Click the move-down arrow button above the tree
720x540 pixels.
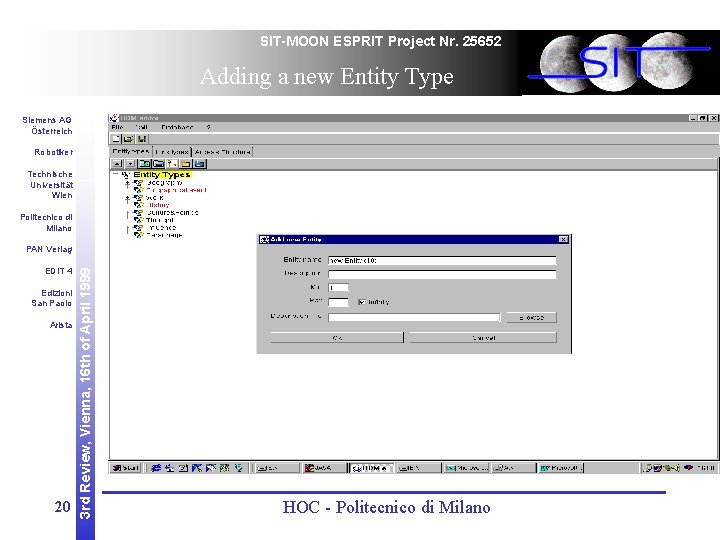coord(130,163)
